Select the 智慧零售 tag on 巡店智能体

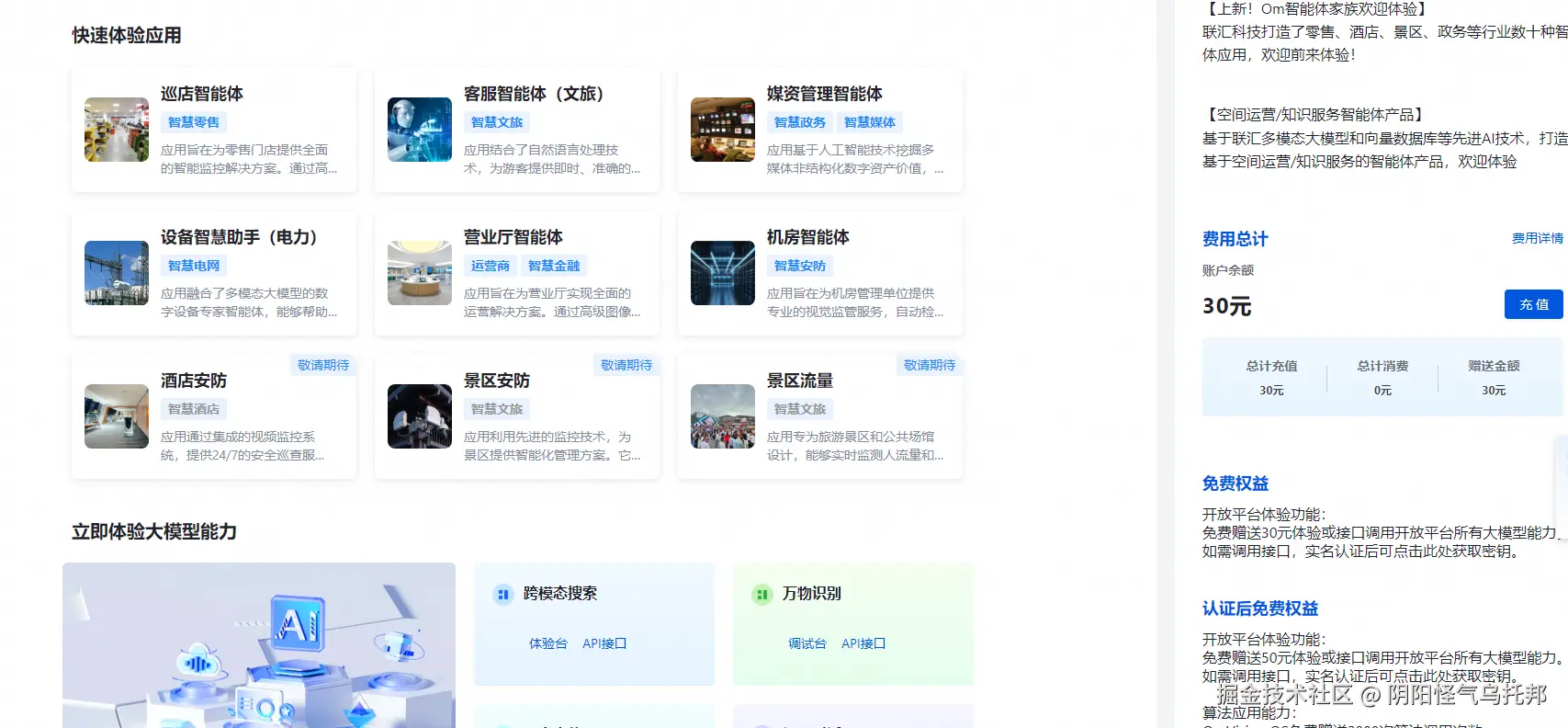pos(194,122)
